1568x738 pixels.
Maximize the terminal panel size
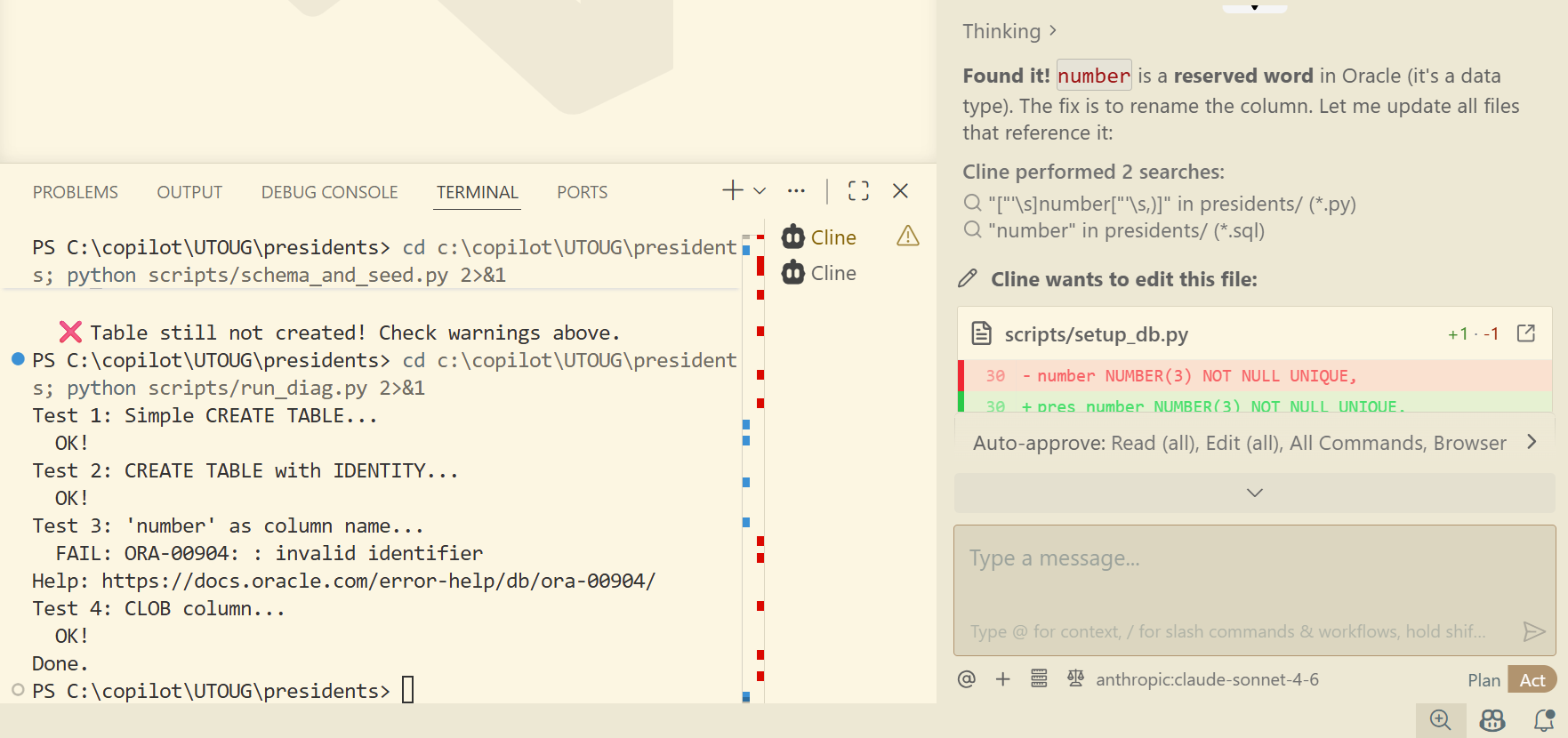coord(858,191)
